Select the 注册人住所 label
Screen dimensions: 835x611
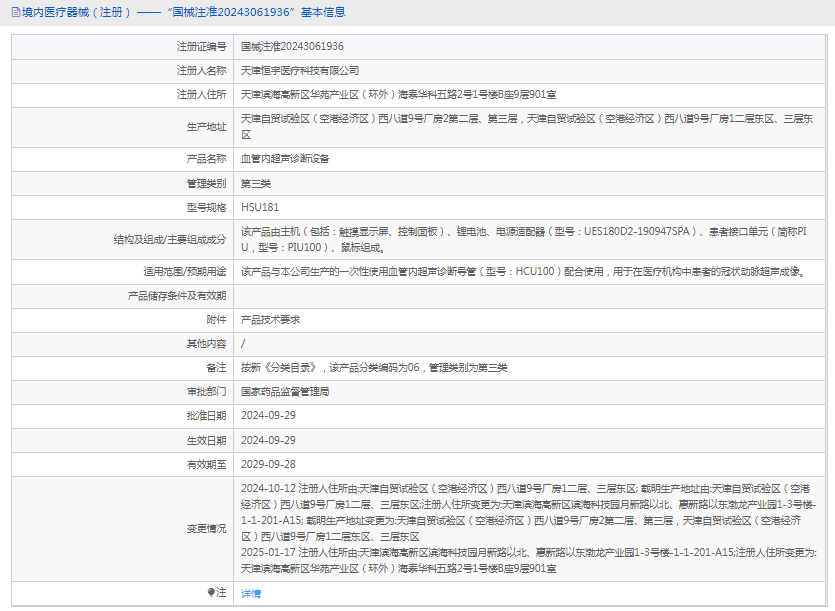tap(201, 95)
